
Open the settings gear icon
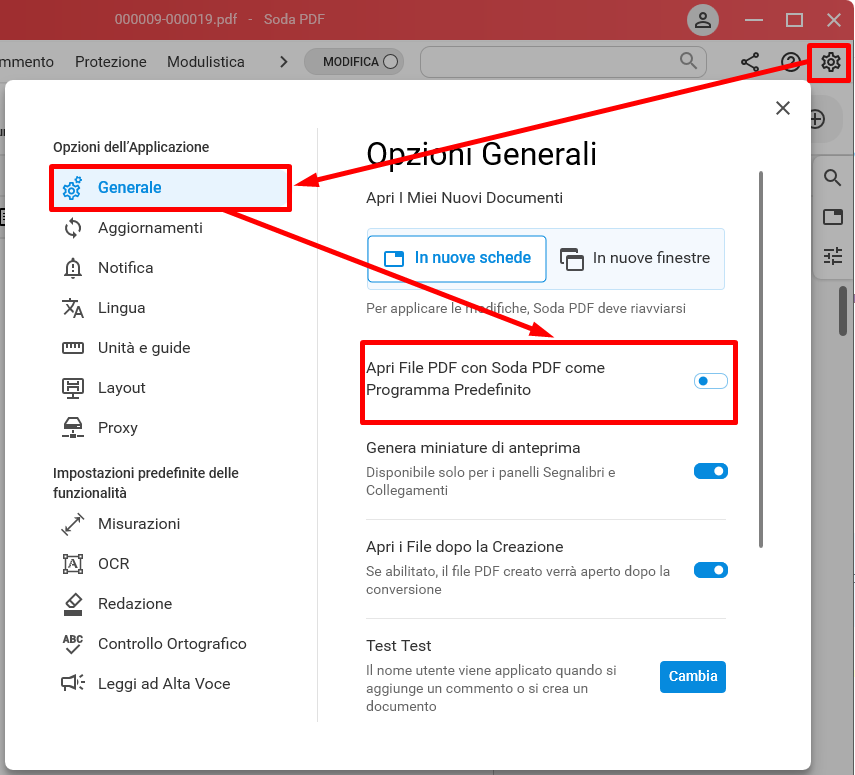[x=830, y=62]
